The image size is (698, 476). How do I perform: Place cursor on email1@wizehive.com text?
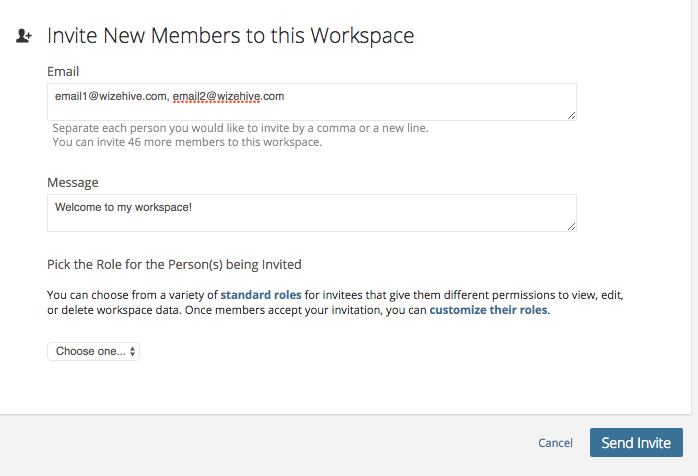point(111,97)
